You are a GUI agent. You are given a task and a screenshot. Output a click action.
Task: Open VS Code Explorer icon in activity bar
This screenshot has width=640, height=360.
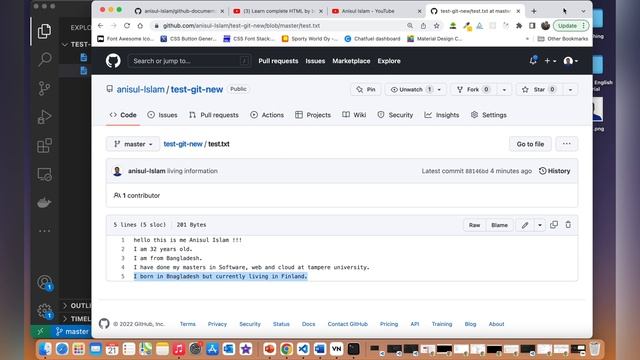(44, 31)
